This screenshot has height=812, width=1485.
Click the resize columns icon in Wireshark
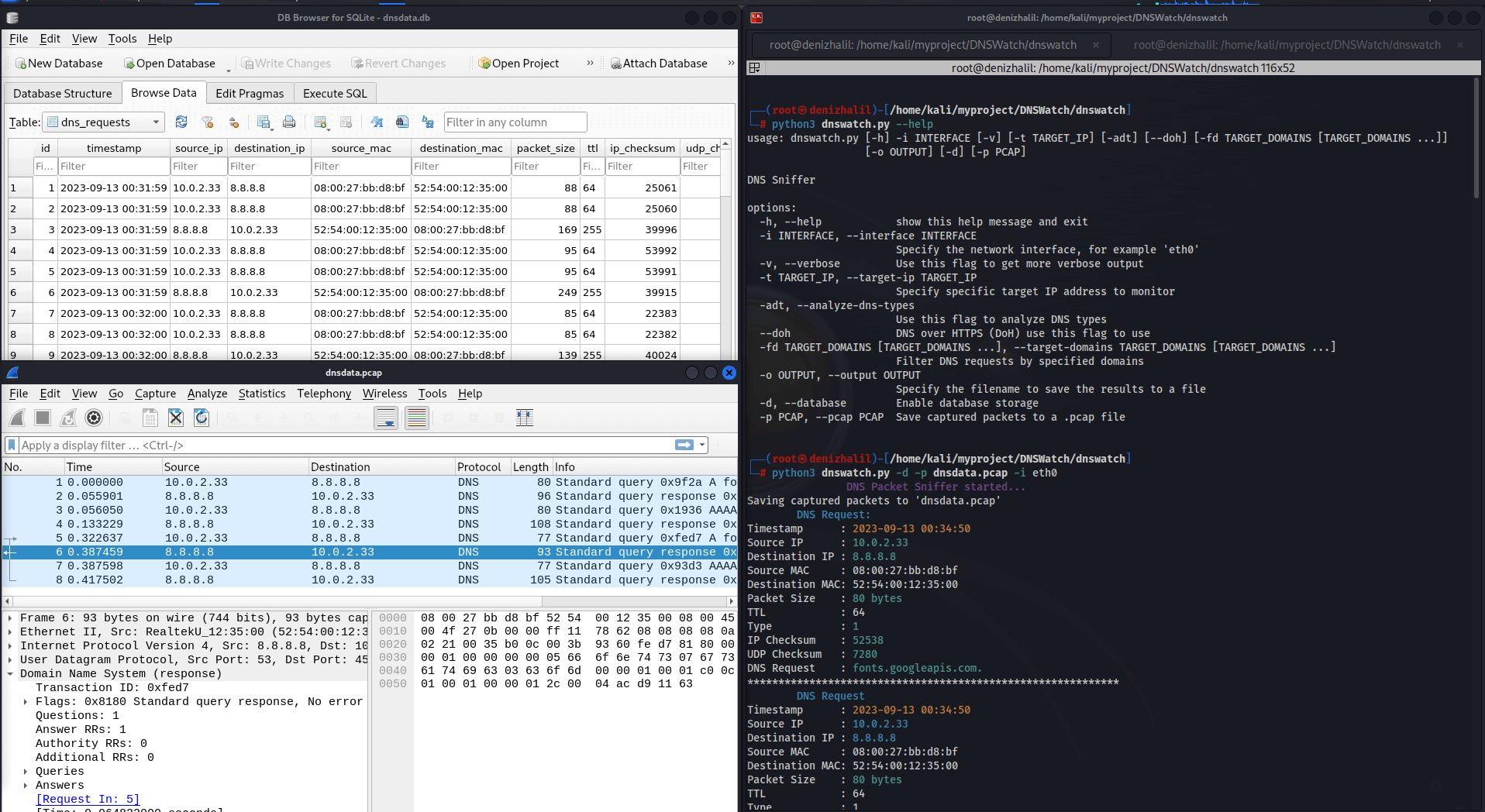click(525, 418)
